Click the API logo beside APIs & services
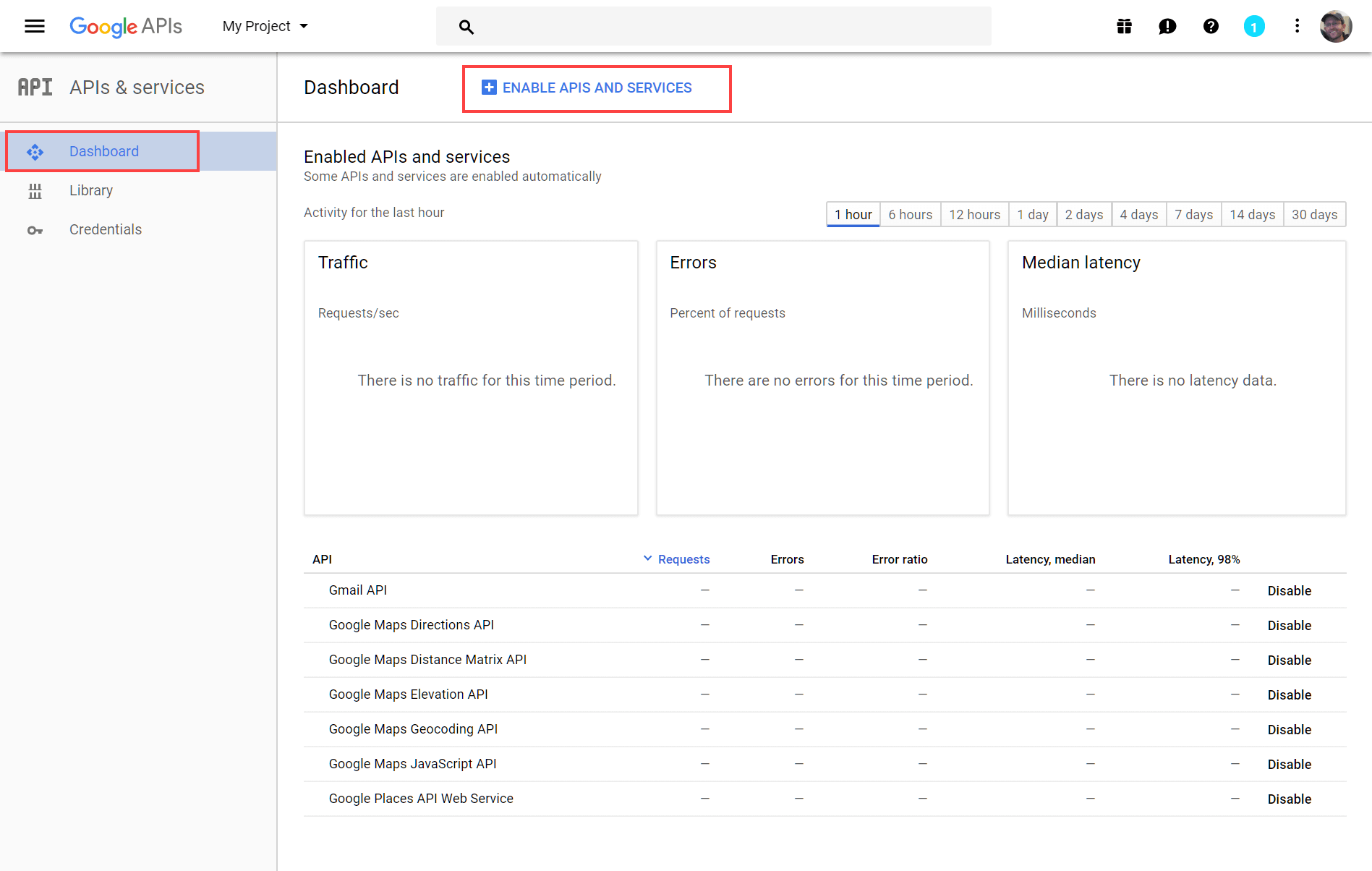This screenshot has width=1372, height=871. click(35, 88)
